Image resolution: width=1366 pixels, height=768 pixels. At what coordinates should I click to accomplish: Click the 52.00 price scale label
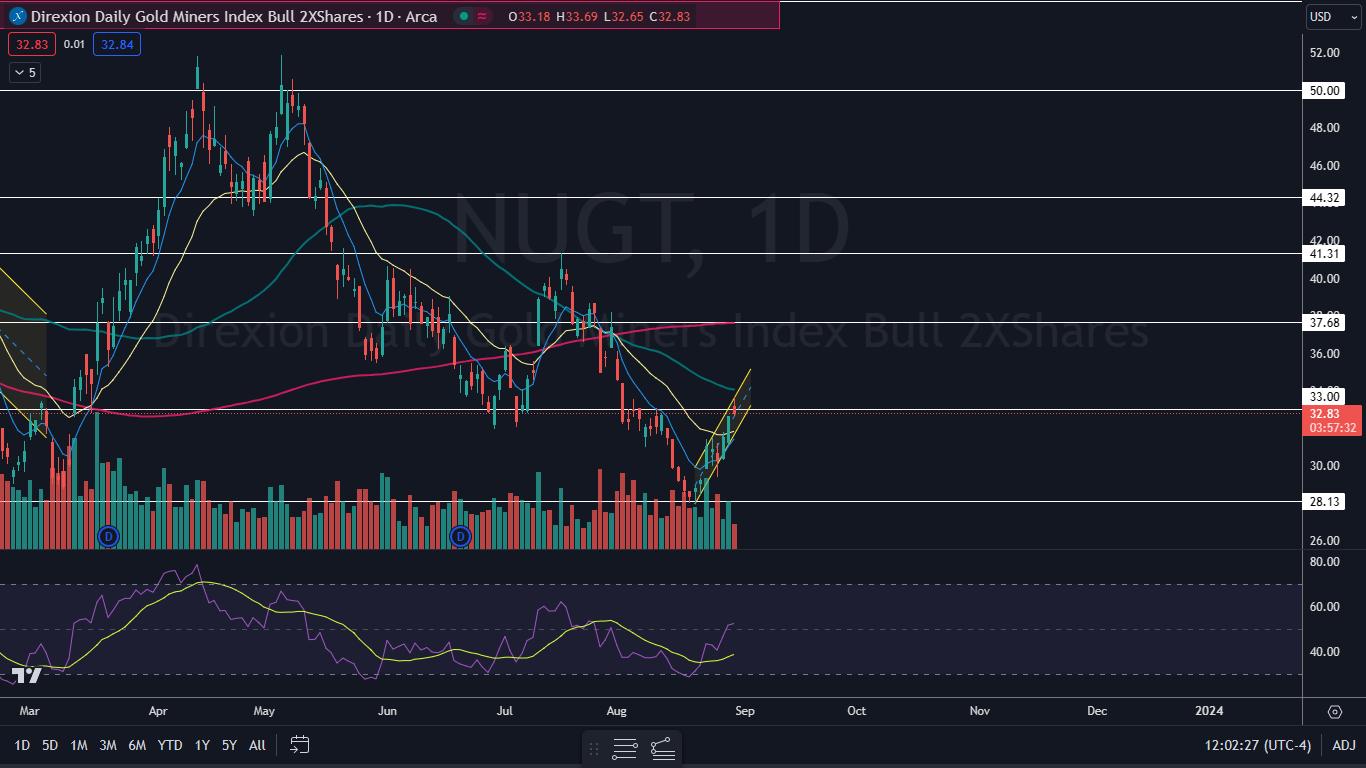(1325, 52)
